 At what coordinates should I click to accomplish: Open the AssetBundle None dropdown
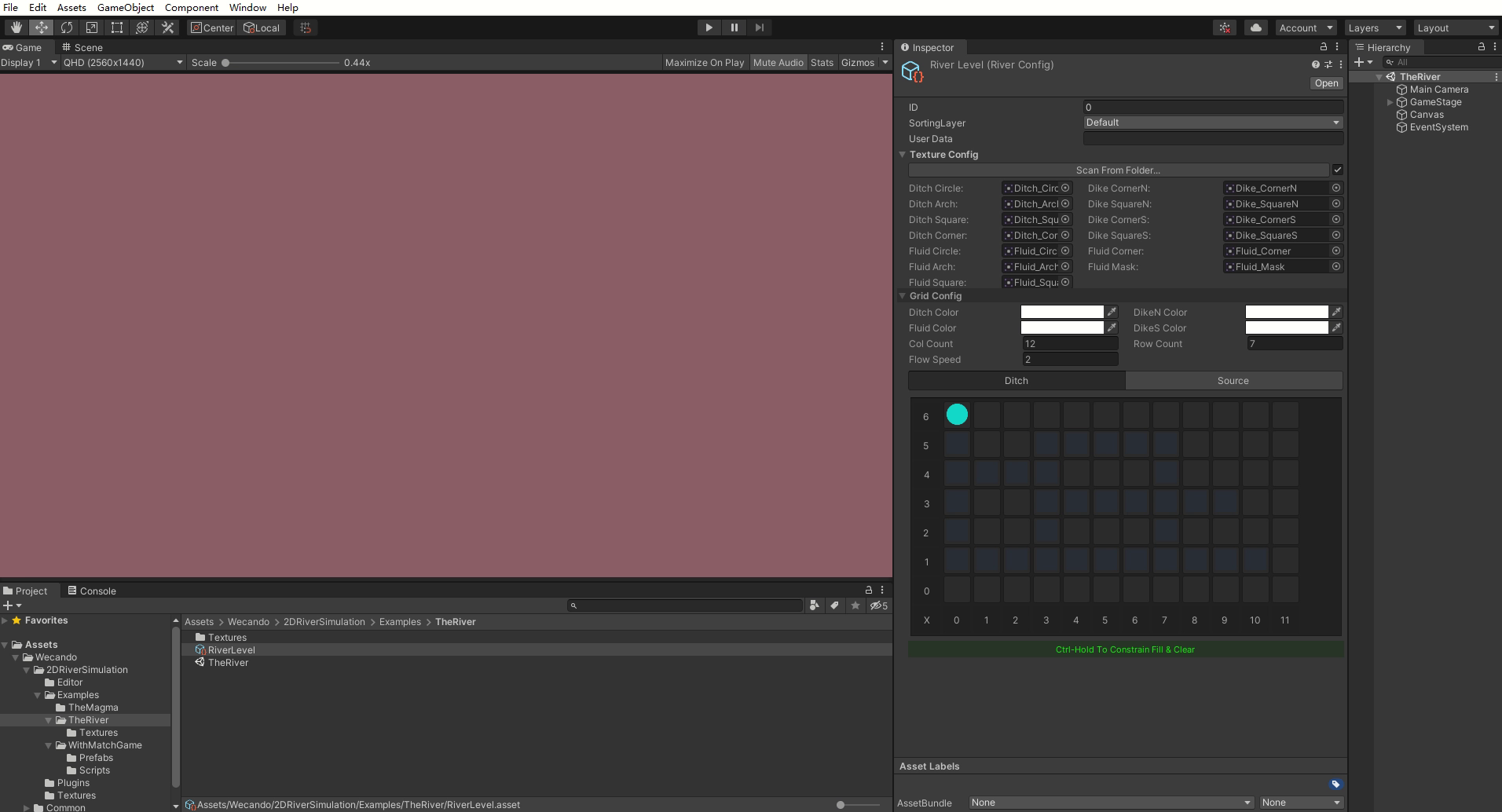pyautogui.click(x=1111, y=803)
